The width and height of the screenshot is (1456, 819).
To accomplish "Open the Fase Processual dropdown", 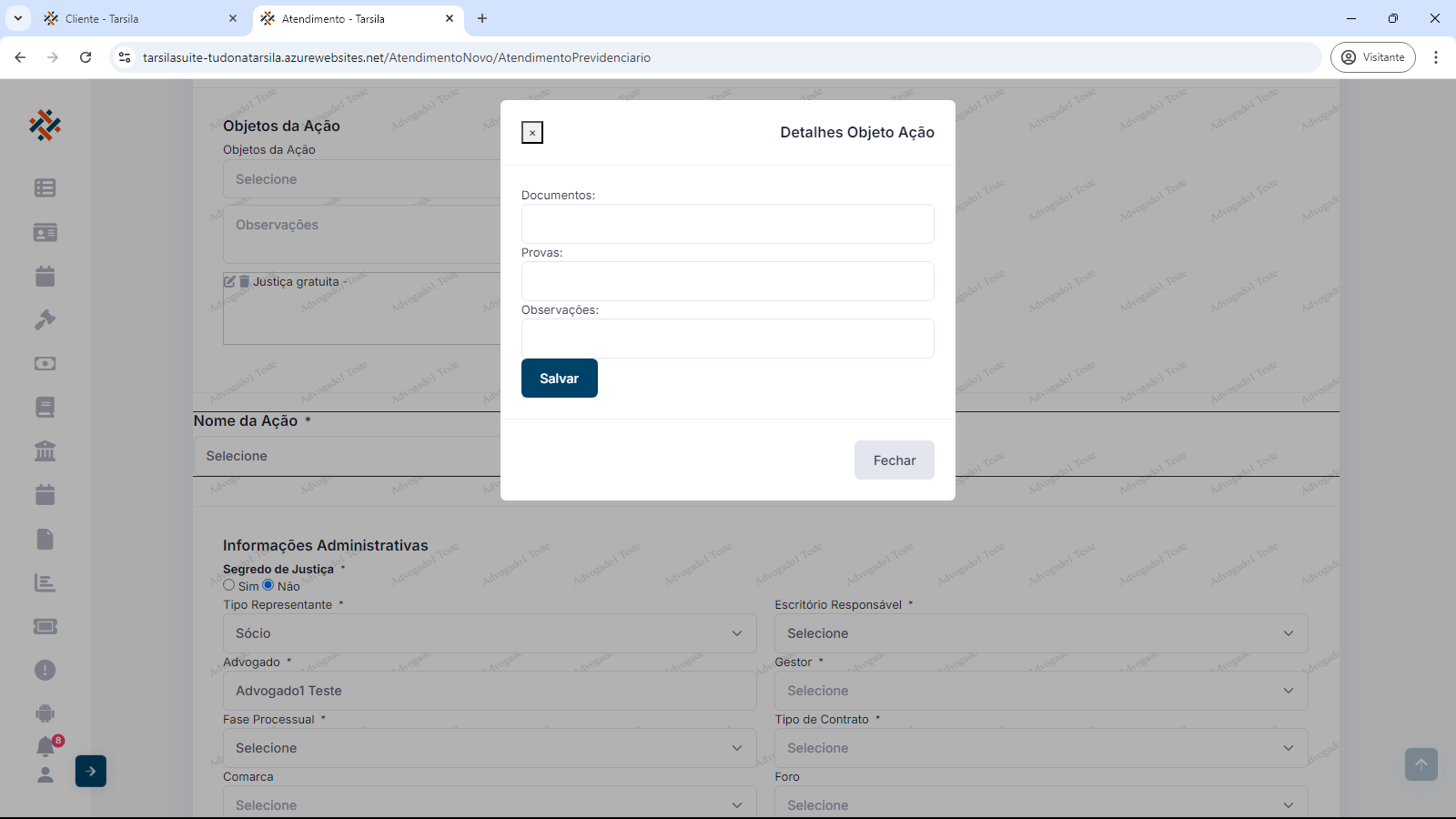I will pyautogui.click(x=490, y=748).
